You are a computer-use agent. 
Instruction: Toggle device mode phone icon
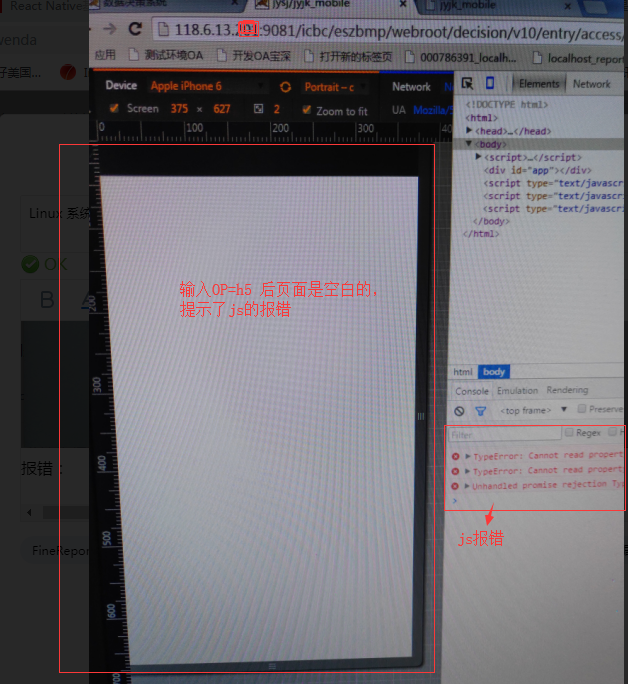pos(490,83)
